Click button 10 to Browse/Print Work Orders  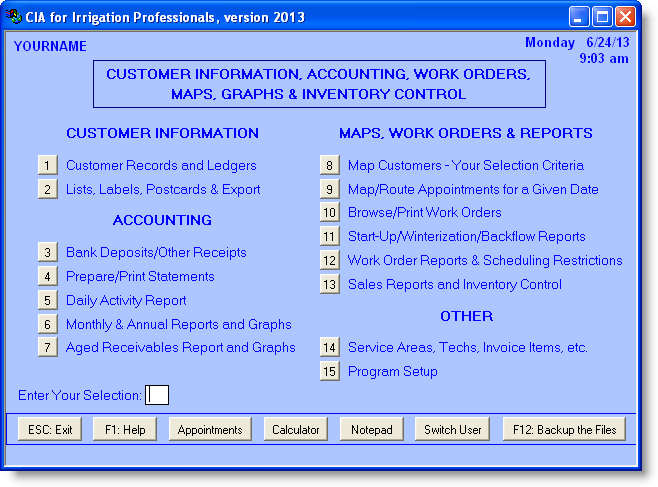(x=330, y=212)
